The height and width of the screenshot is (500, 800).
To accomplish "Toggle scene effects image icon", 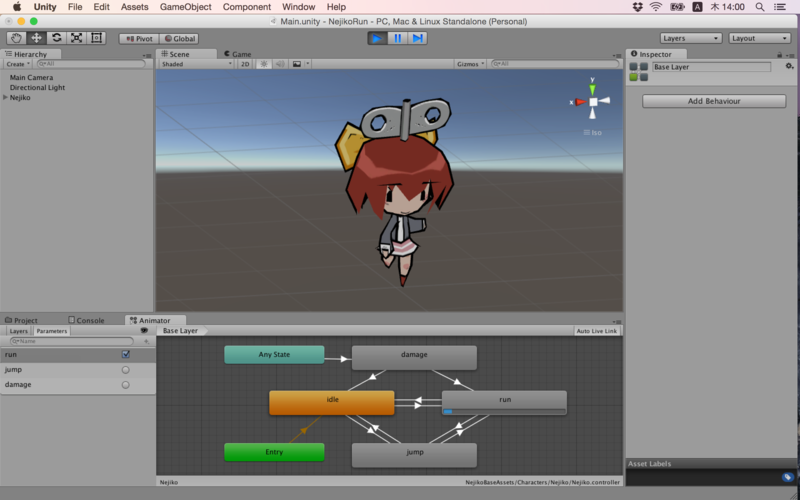I will pos(296,64).
